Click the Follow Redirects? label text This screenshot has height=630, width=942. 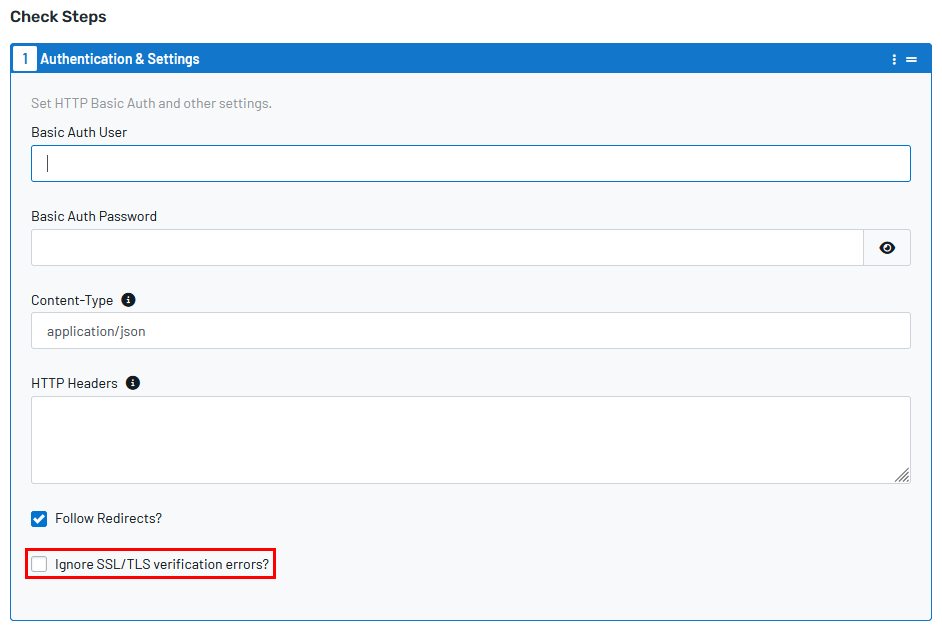108,518
